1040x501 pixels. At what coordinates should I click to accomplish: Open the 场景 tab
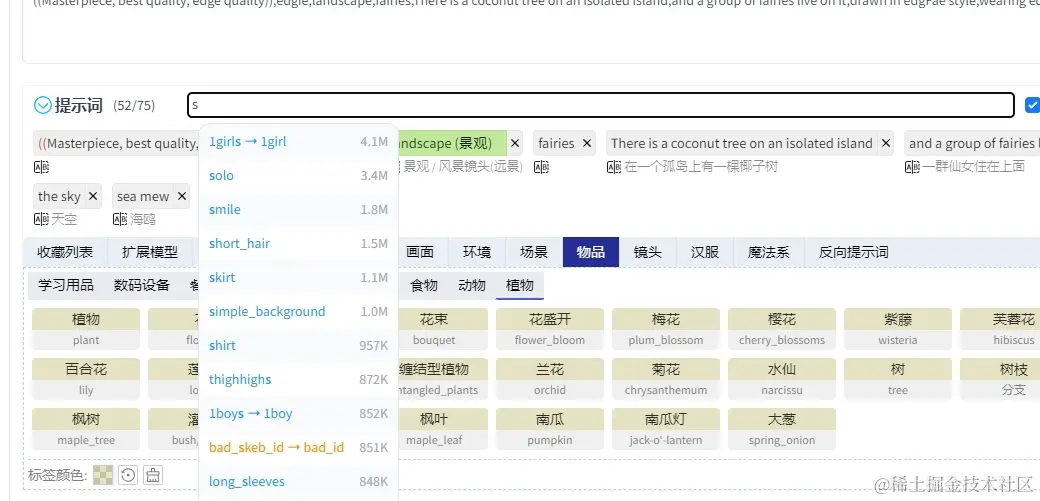(534, 252)
